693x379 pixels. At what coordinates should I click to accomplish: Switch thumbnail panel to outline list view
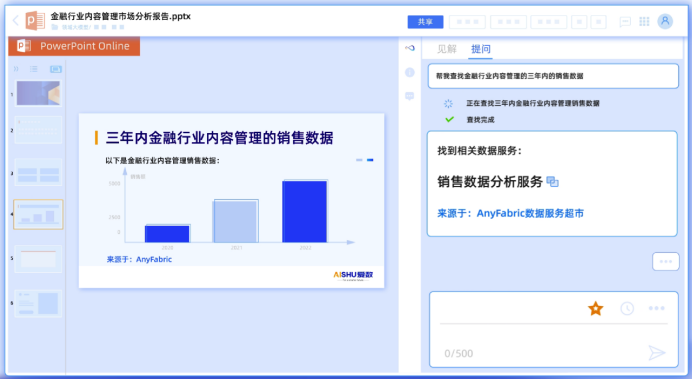[34, 69]
